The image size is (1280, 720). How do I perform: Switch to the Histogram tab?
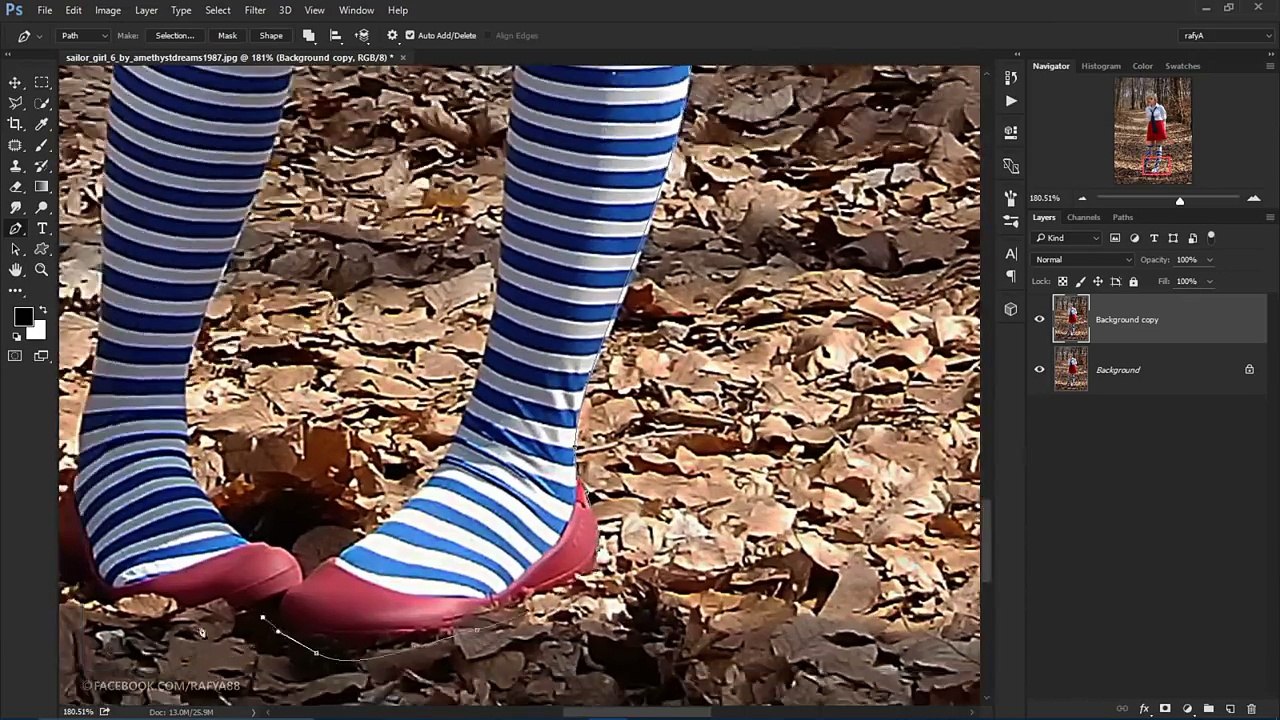tap(1101, 66)
